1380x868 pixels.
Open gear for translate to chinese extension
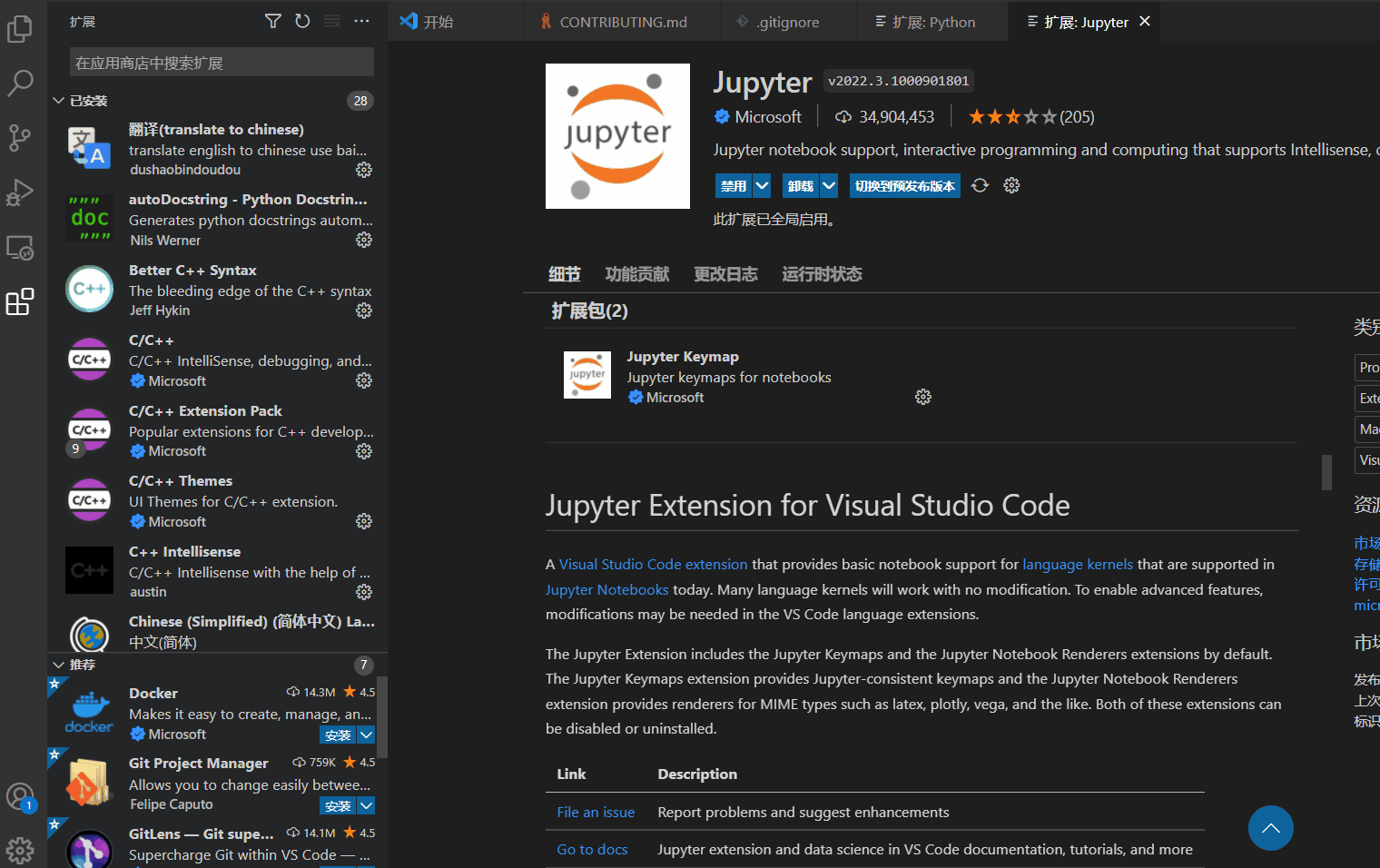[x=364, y=170]
